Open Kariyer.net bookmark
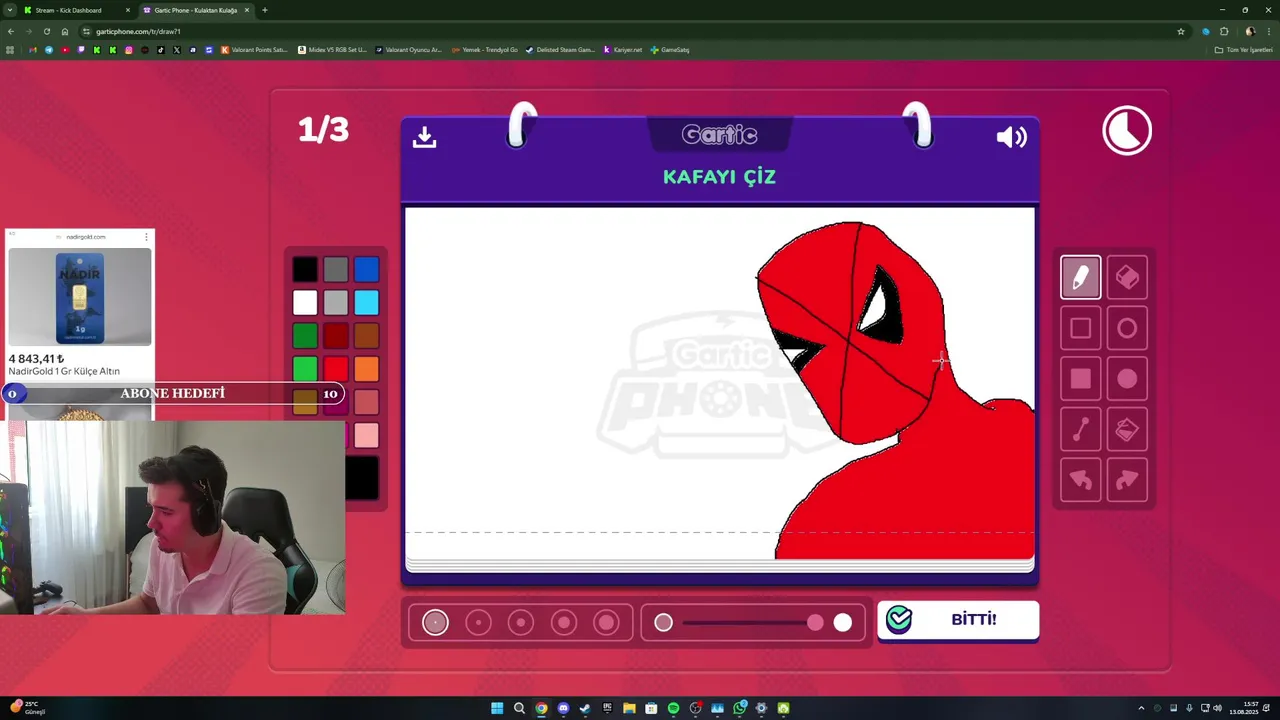Screen dimensions: 1280x720 tap(622, 50)
